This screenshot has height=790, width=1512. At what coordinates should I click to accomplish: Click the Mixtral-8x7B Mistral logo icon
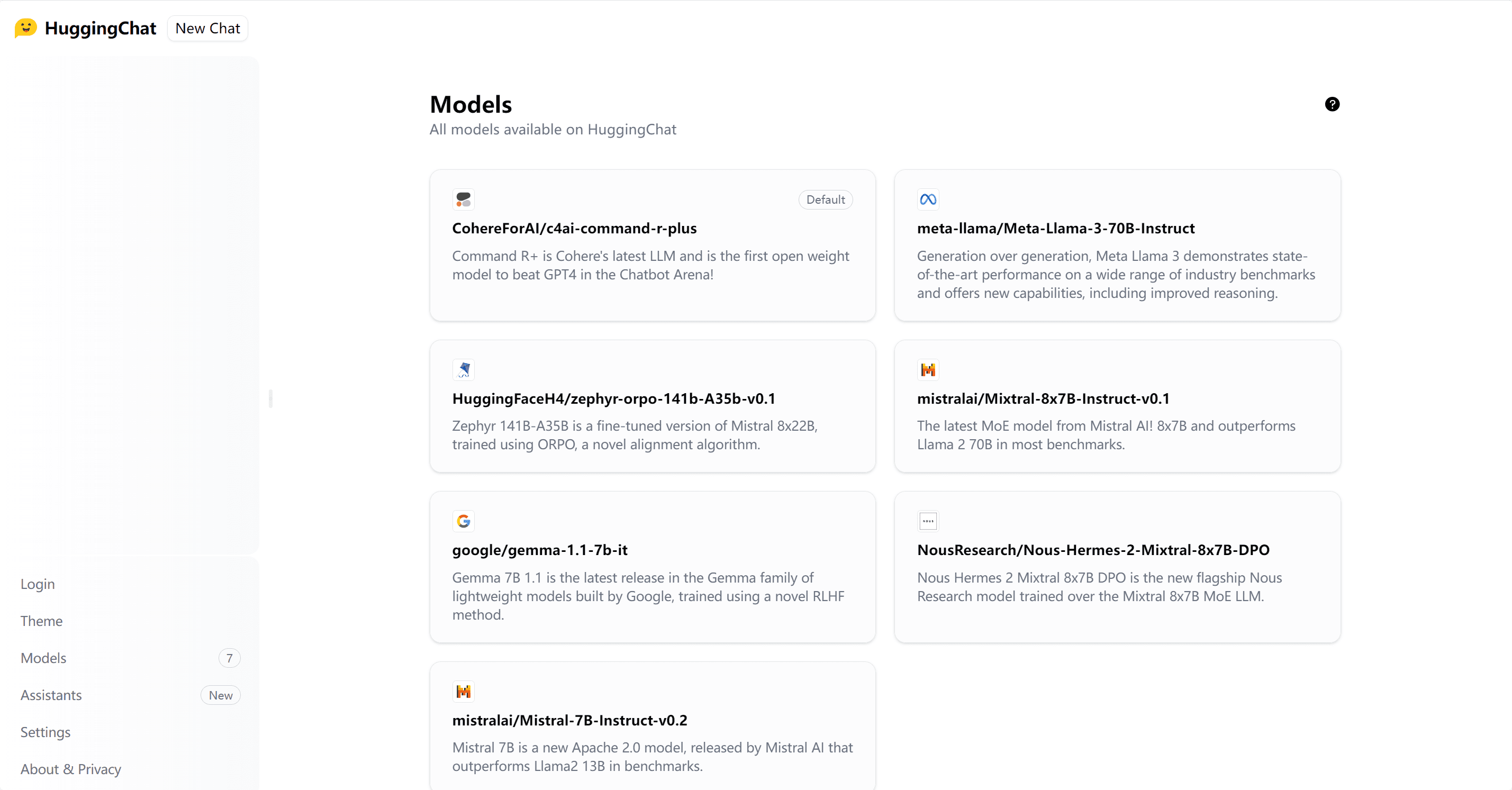(928, 370)
